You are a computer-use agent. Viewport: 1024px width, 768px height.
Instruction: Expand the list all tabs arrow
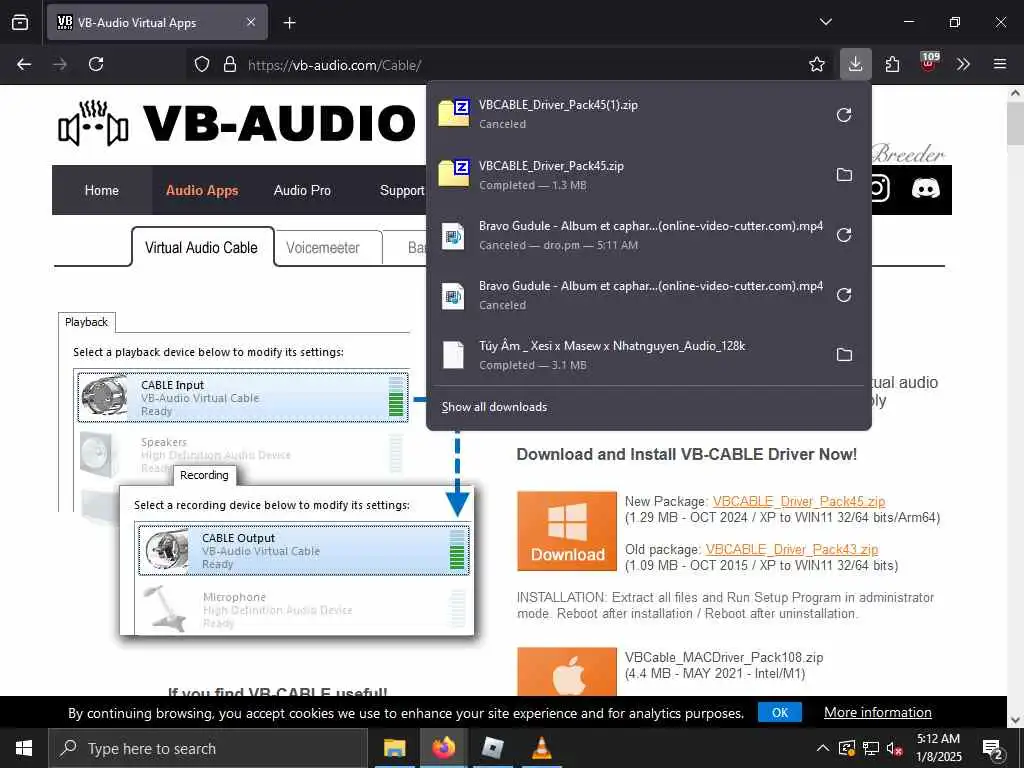coord(825,22)
